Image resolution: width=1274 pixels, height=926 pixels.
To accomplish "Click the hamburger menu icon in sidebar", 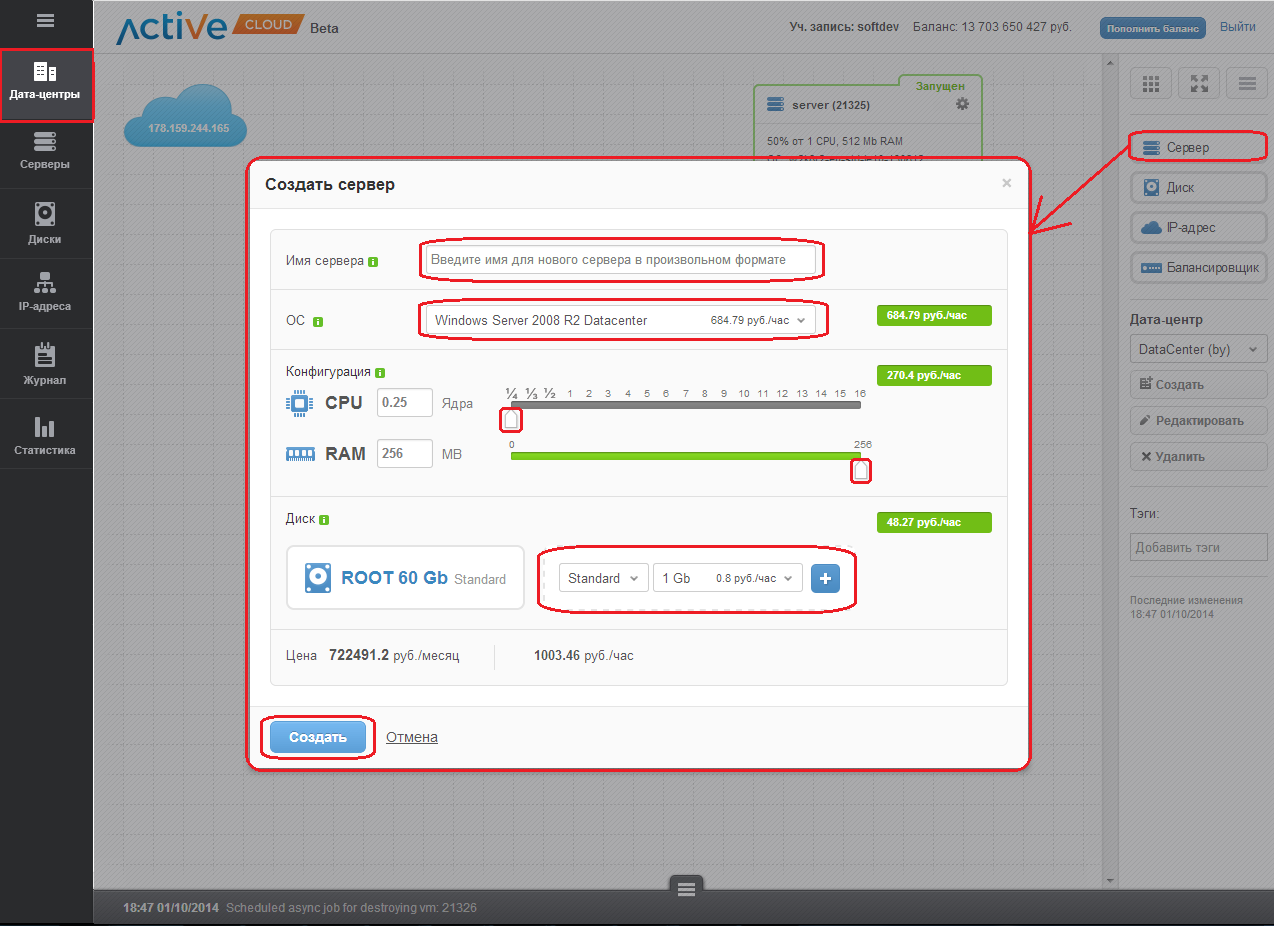I will pos(45,20).
